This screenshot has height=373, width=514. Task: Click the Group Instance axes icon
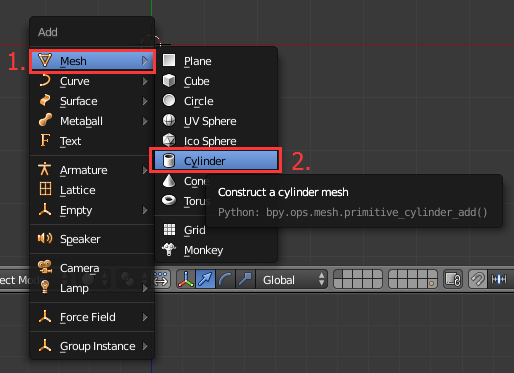[45, 345]
